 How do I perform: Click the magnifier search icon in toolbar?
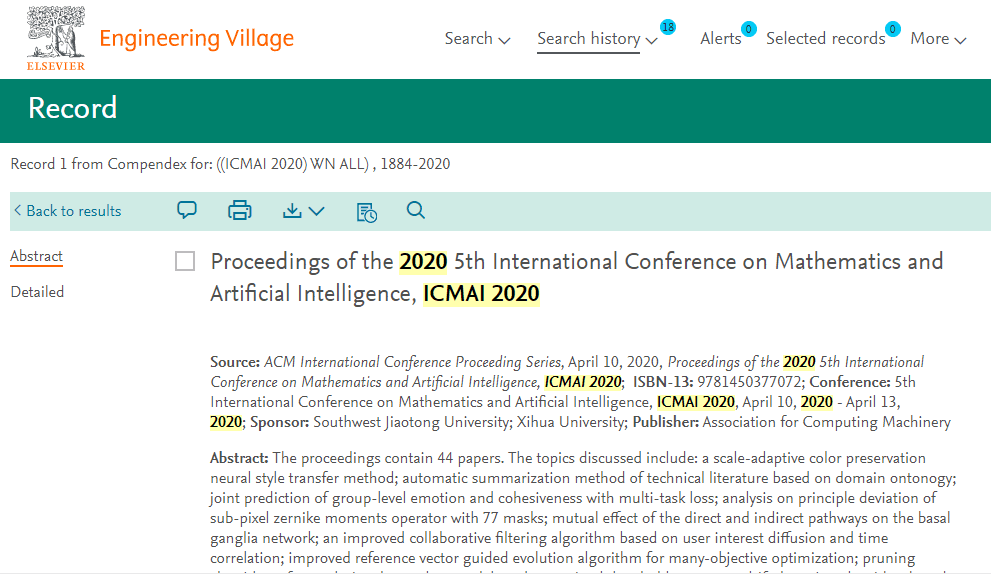click(415, 210)
